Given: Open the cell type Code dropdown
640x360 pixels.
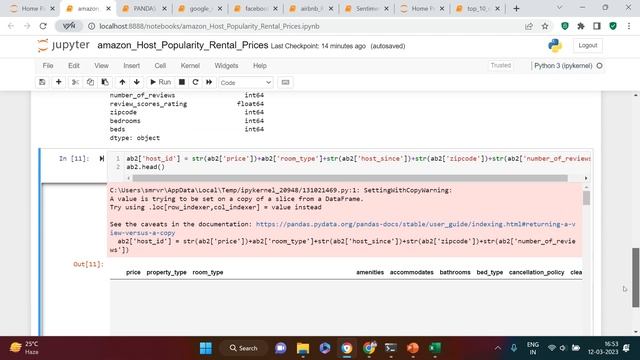Looking at the screenshot, I should point(245,82).
